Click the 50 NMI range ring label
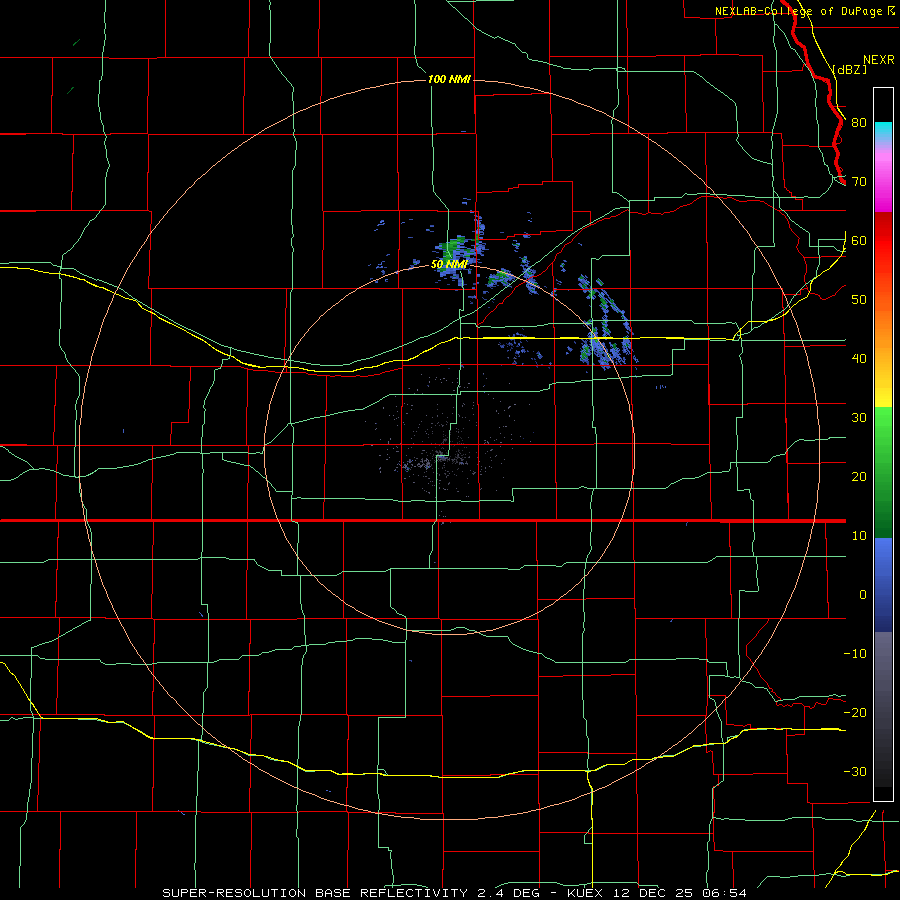Viewport: 900px width, 900px height. point(449,264)
